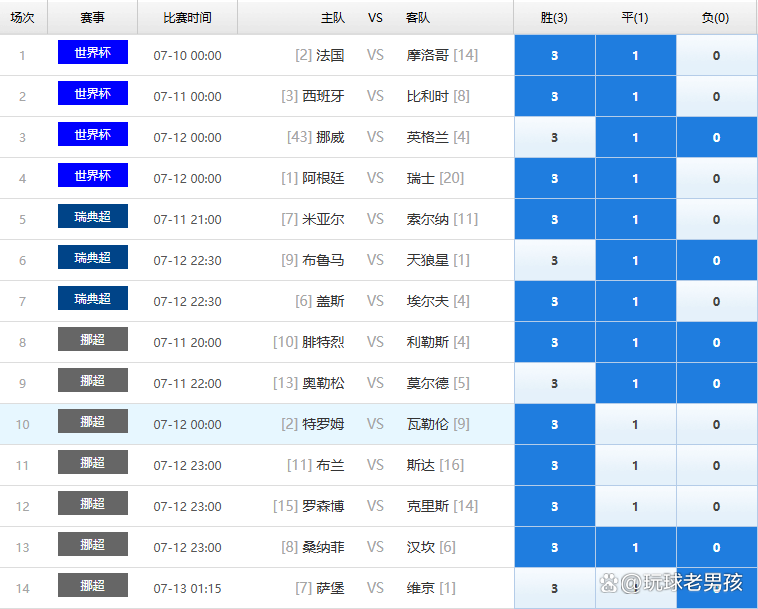Image resolution: width=758 pixels, height=609 pixels.
Task: Click home team 西班牙
Action: 323,96
